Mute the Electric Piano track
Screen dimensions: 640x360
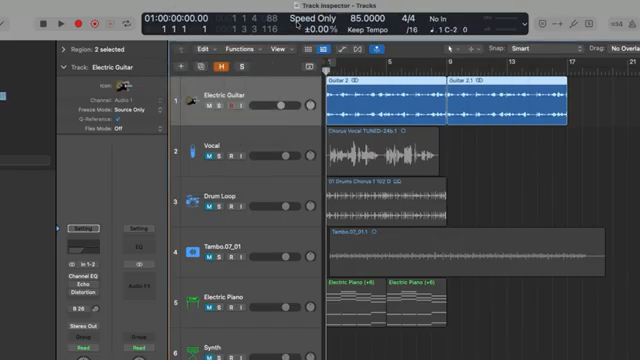click(209, 307)
